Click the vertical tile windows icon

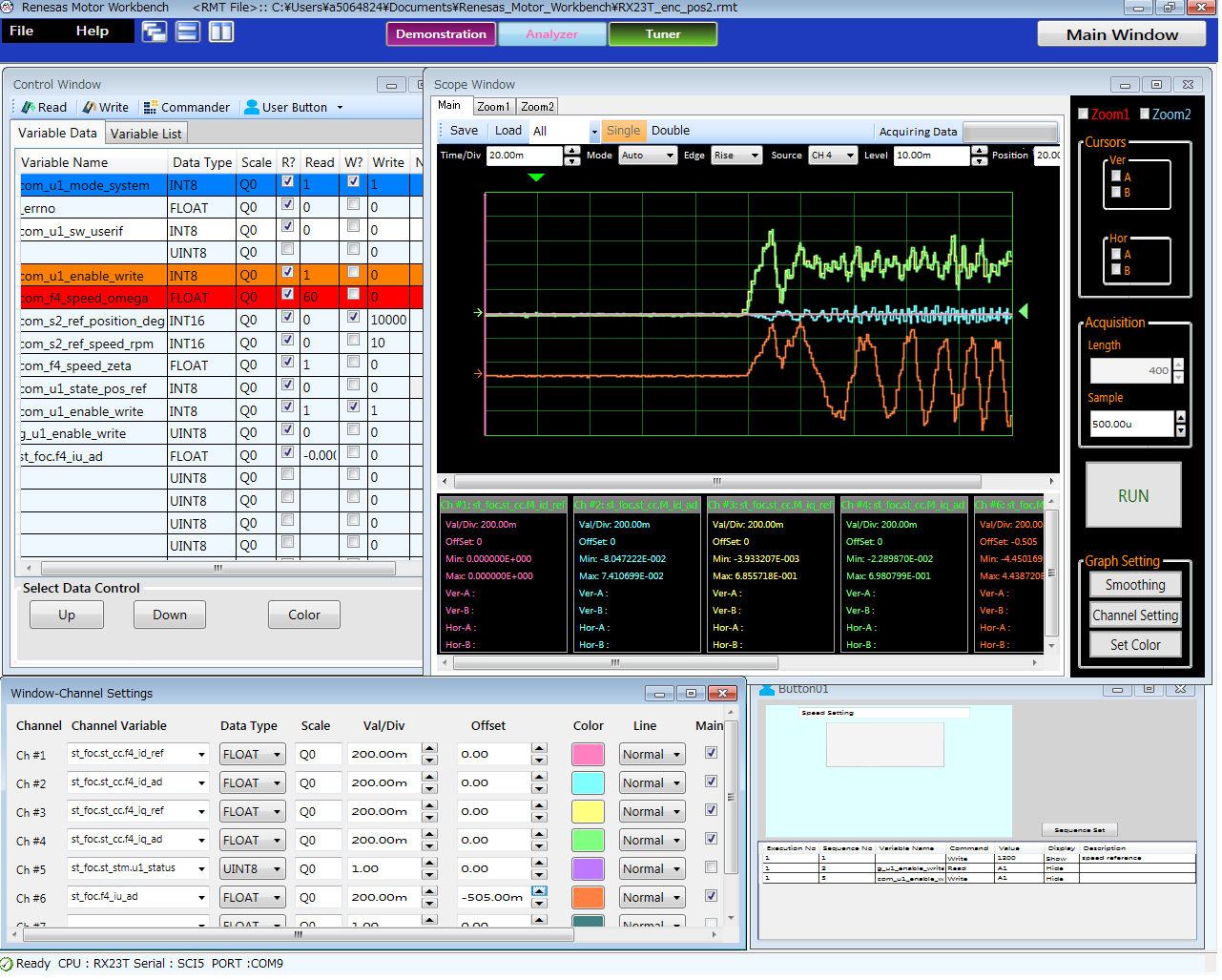click(x=221, y=32)
